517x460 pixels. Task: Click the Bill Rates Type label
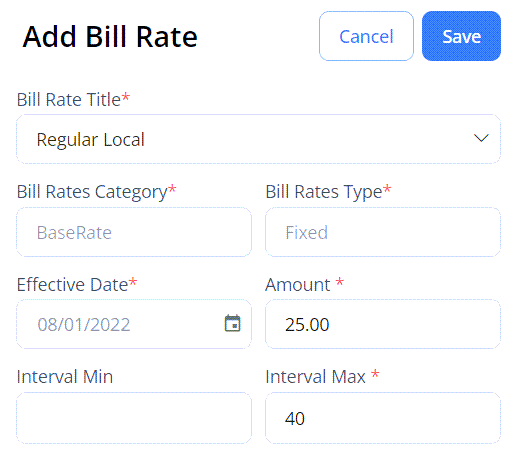click(324, 192)
